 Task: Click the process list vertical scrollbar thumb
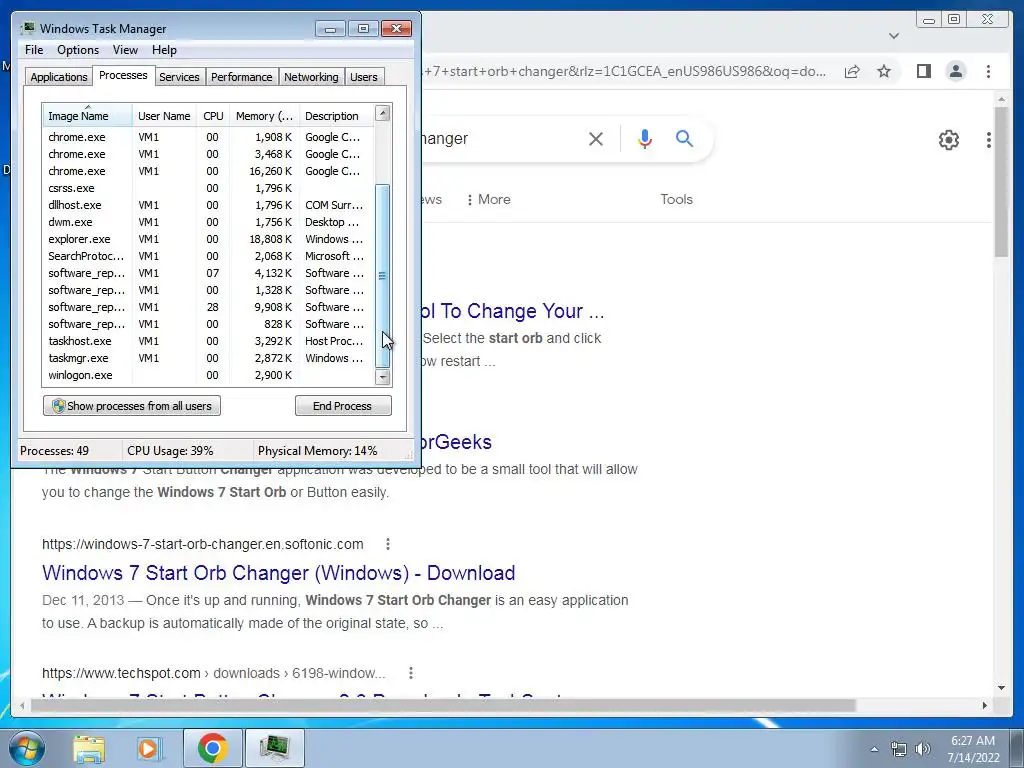[x=383, y=275]
